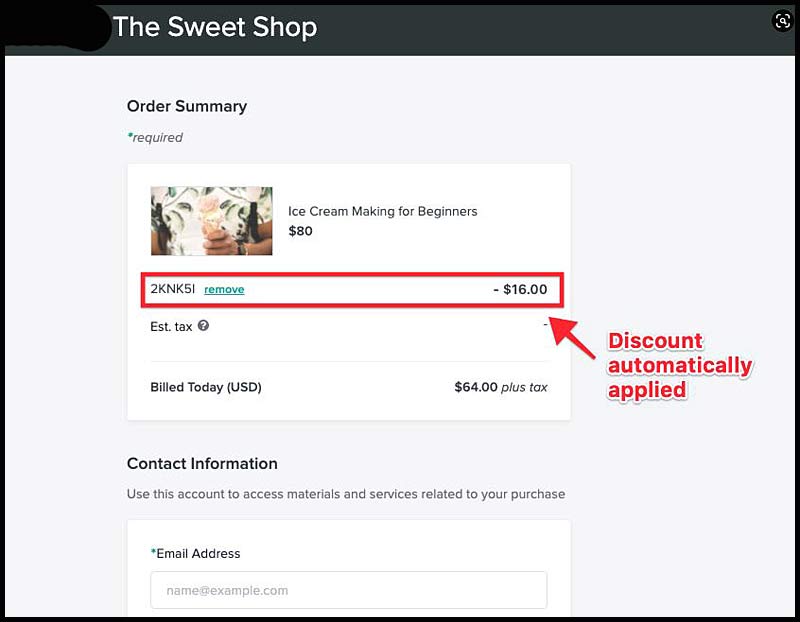800x622 pixels.
Task: Click the 'Discount automatically applied' red annotation
Action: (x=680, y=365)
